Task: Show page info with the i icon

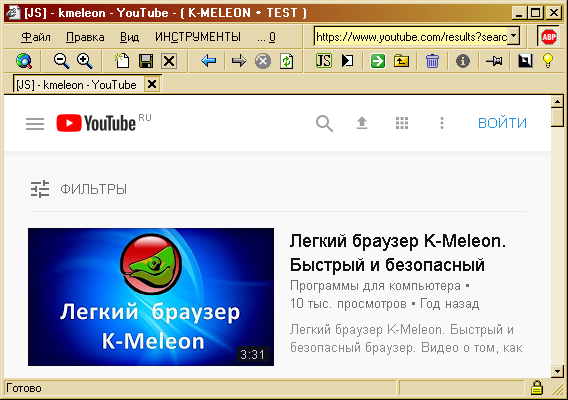Action: [463, 61]
